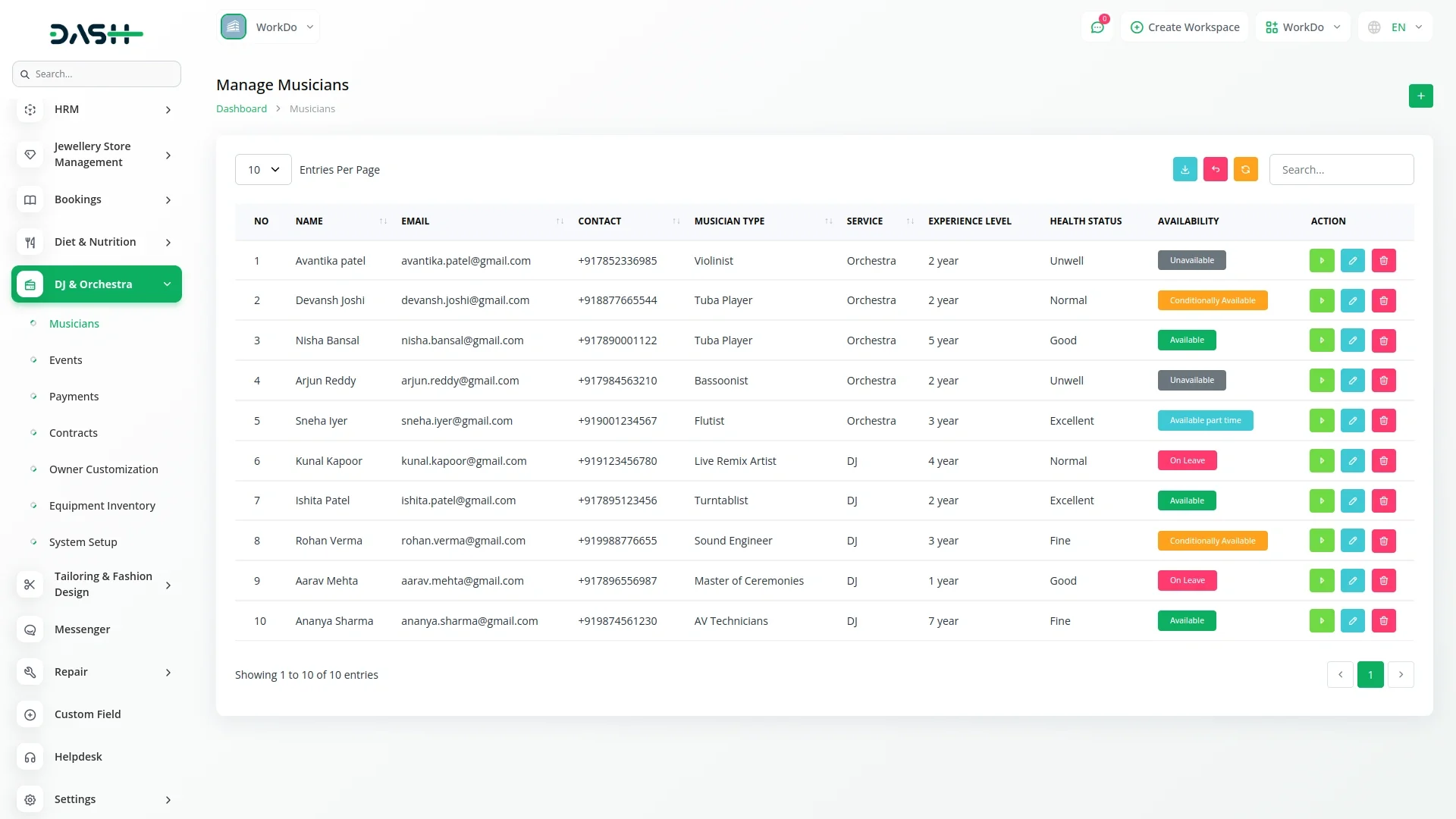Click the teal download export icon
This screenshot has height=819, width=1456.
coord(1185,169)
